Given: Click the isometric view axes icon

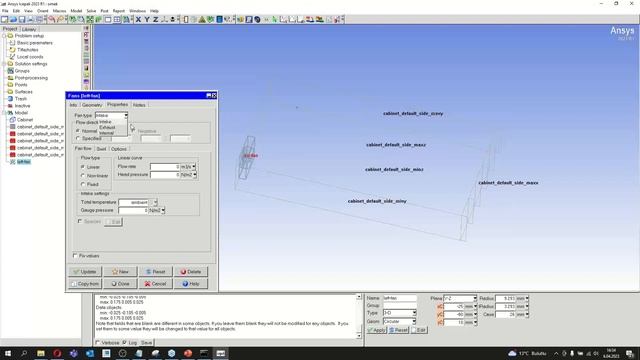Looking at the screenshot, I should click(x=164, y=19).
